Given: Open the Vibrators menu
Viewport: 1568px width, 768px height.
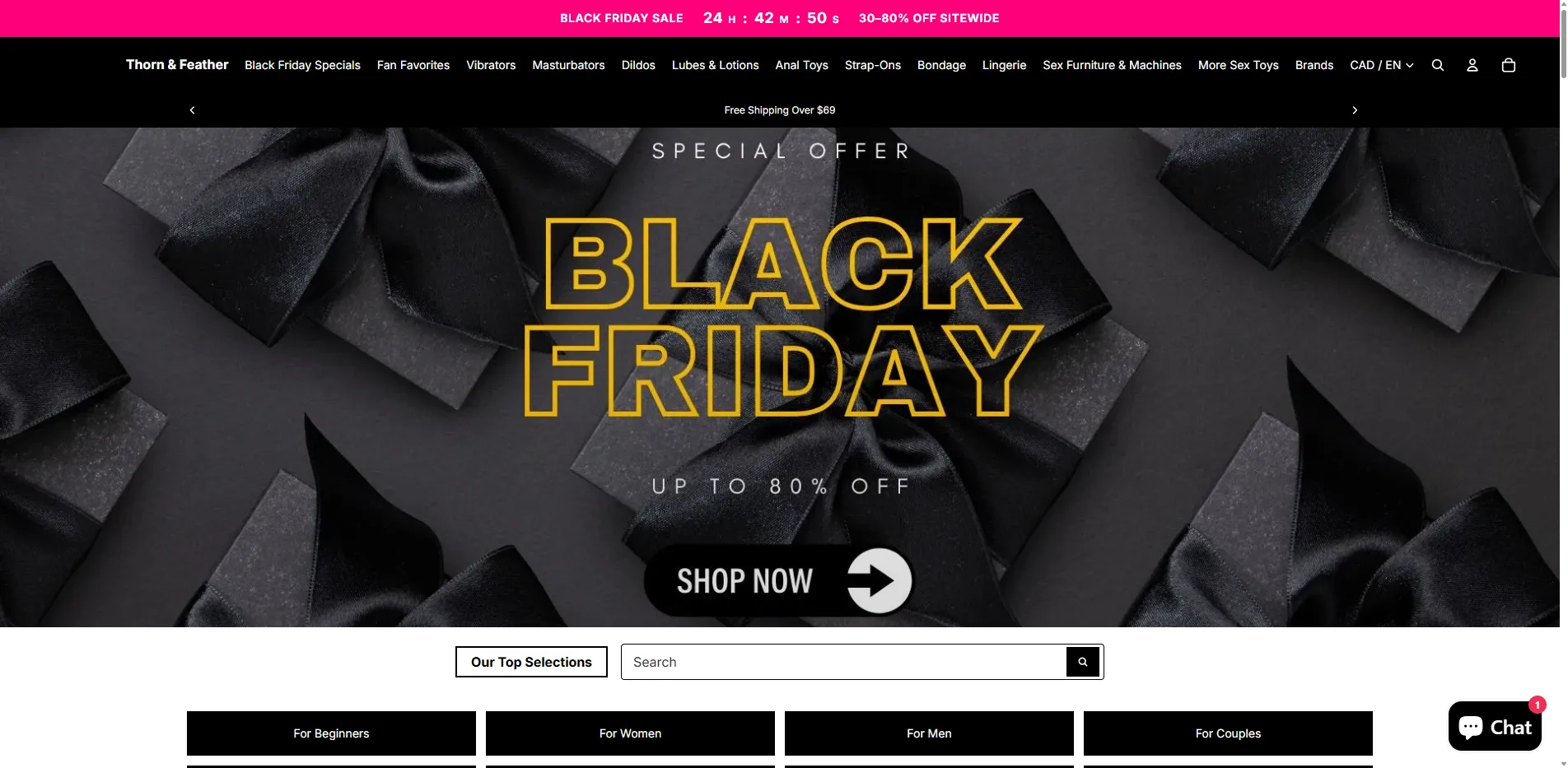Looking at the screenshot, I should [x=491, y=65].
